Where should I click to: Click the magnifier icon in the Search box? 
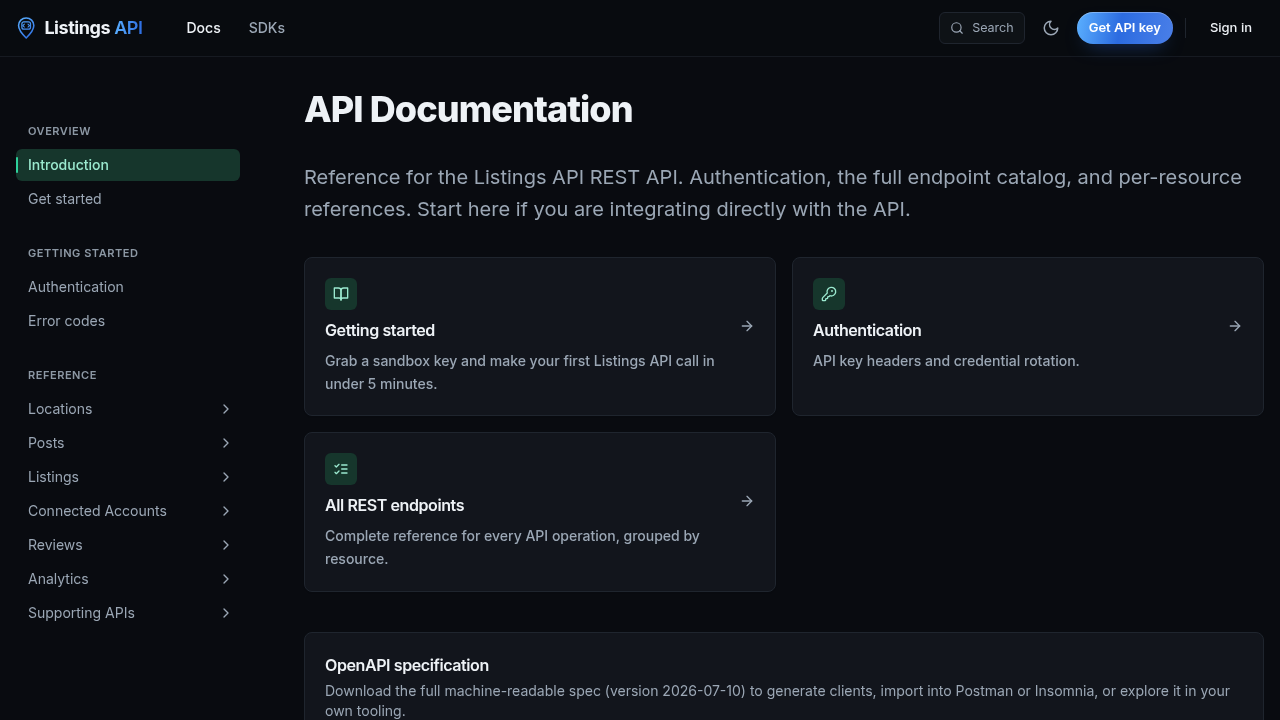pos(957,28)
